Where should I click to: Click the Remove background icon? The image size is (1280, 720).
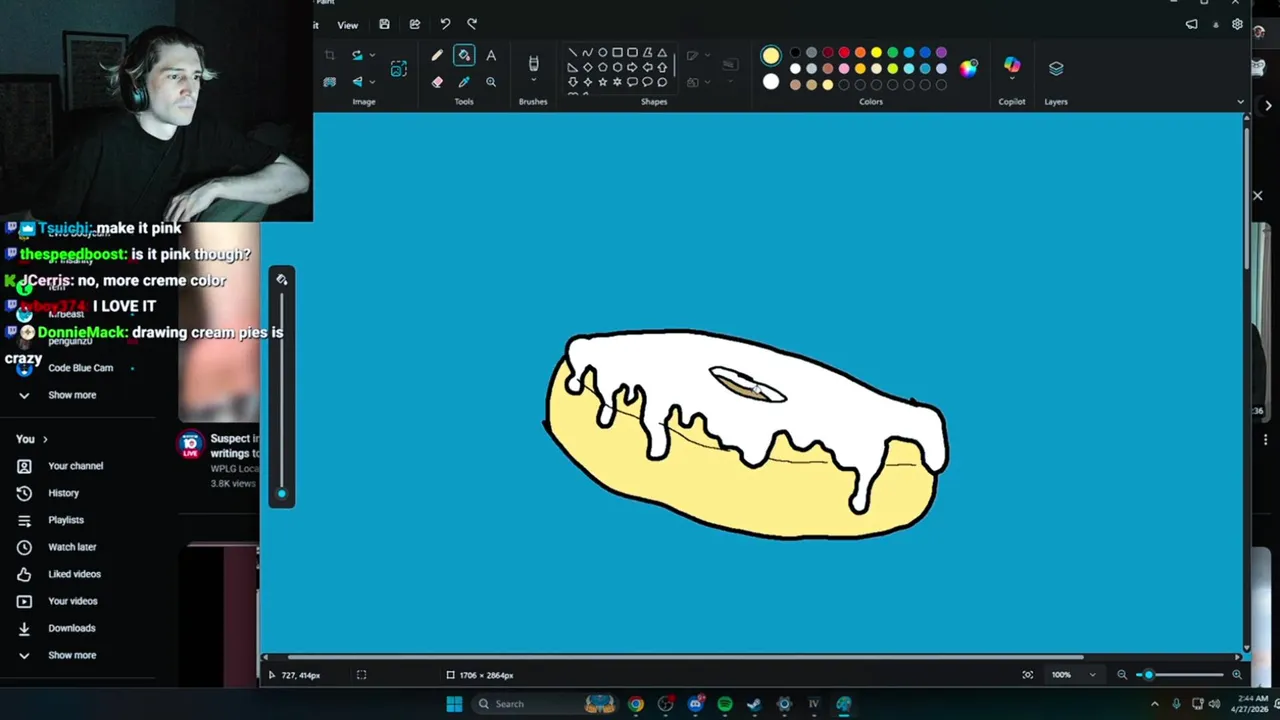tap(330, 82)
